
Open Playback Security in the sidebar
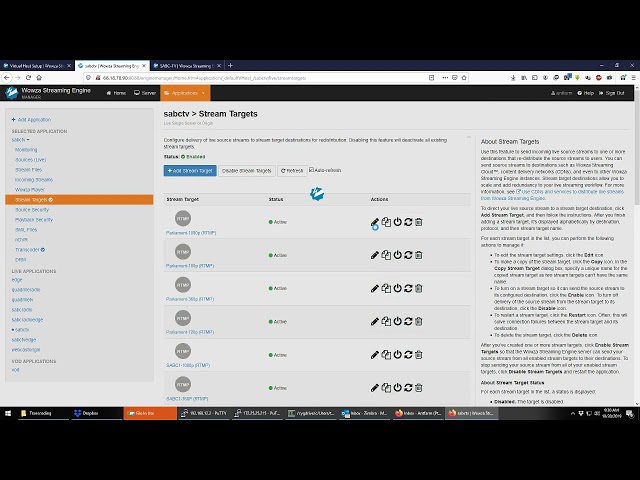[x=34, y=220]
